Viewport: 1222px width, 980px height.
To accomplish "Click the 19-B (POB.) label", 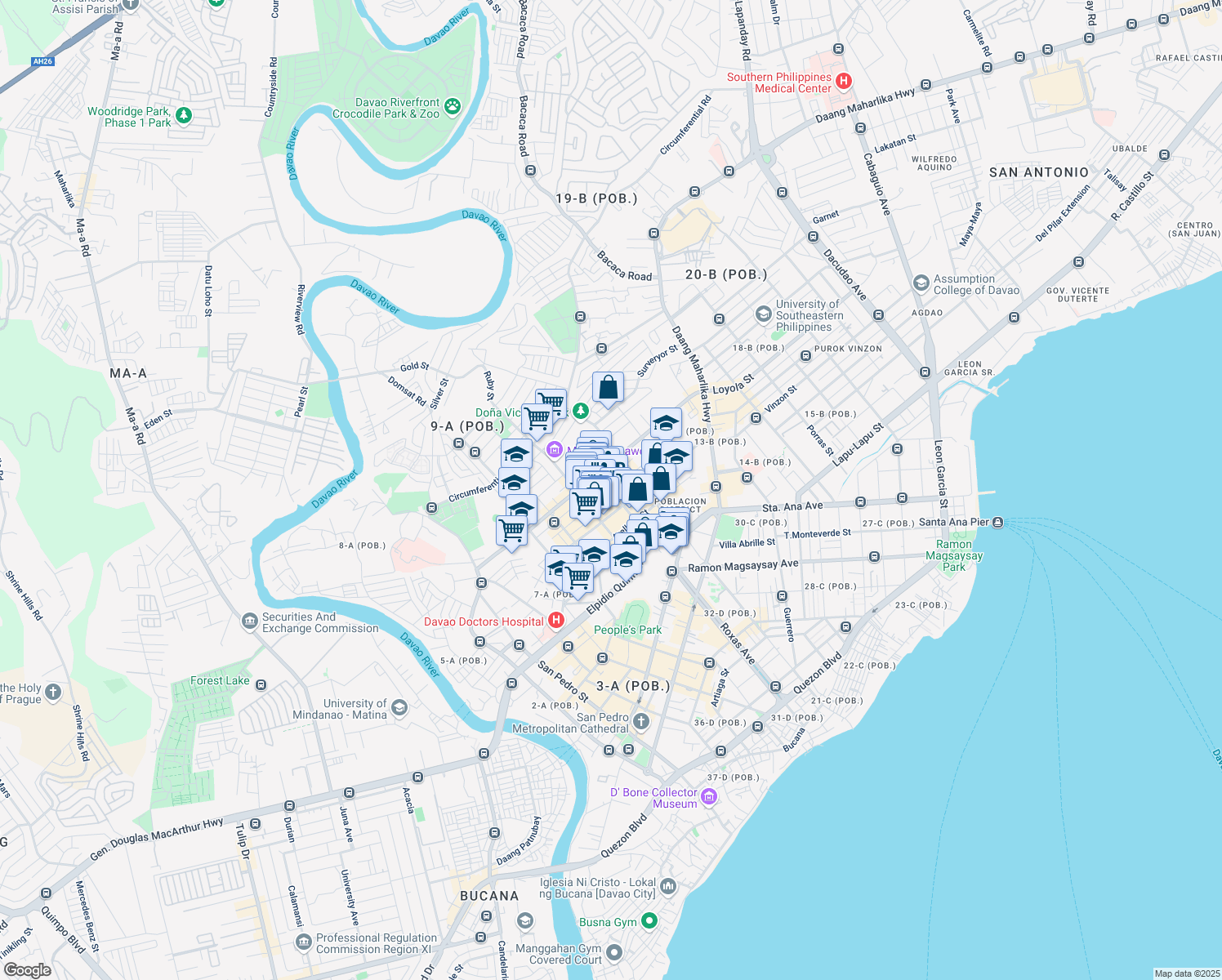I will (x=596, y=198).
